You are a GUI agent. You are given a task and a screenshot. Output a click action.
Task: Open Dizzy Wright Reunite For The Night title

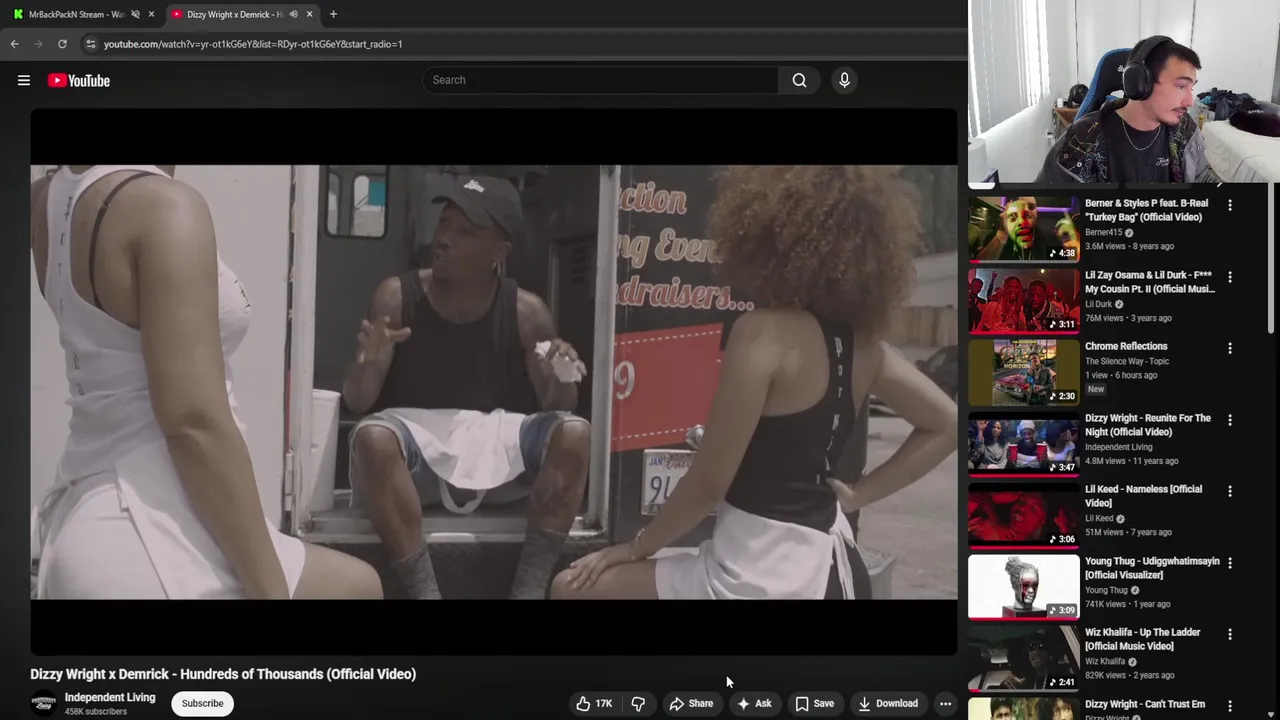tap(1148, 425)
